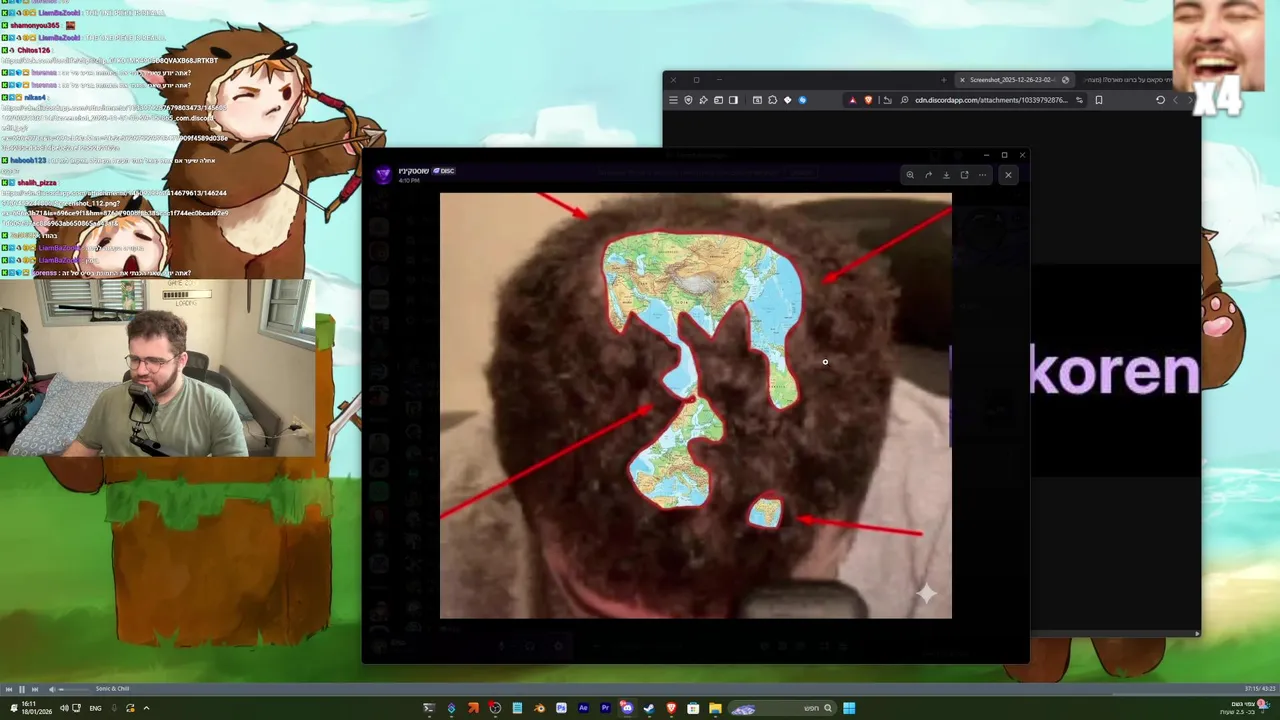The image size is (1280, 720).
Task: Open system volume tray icon
Action: point(65,708)
